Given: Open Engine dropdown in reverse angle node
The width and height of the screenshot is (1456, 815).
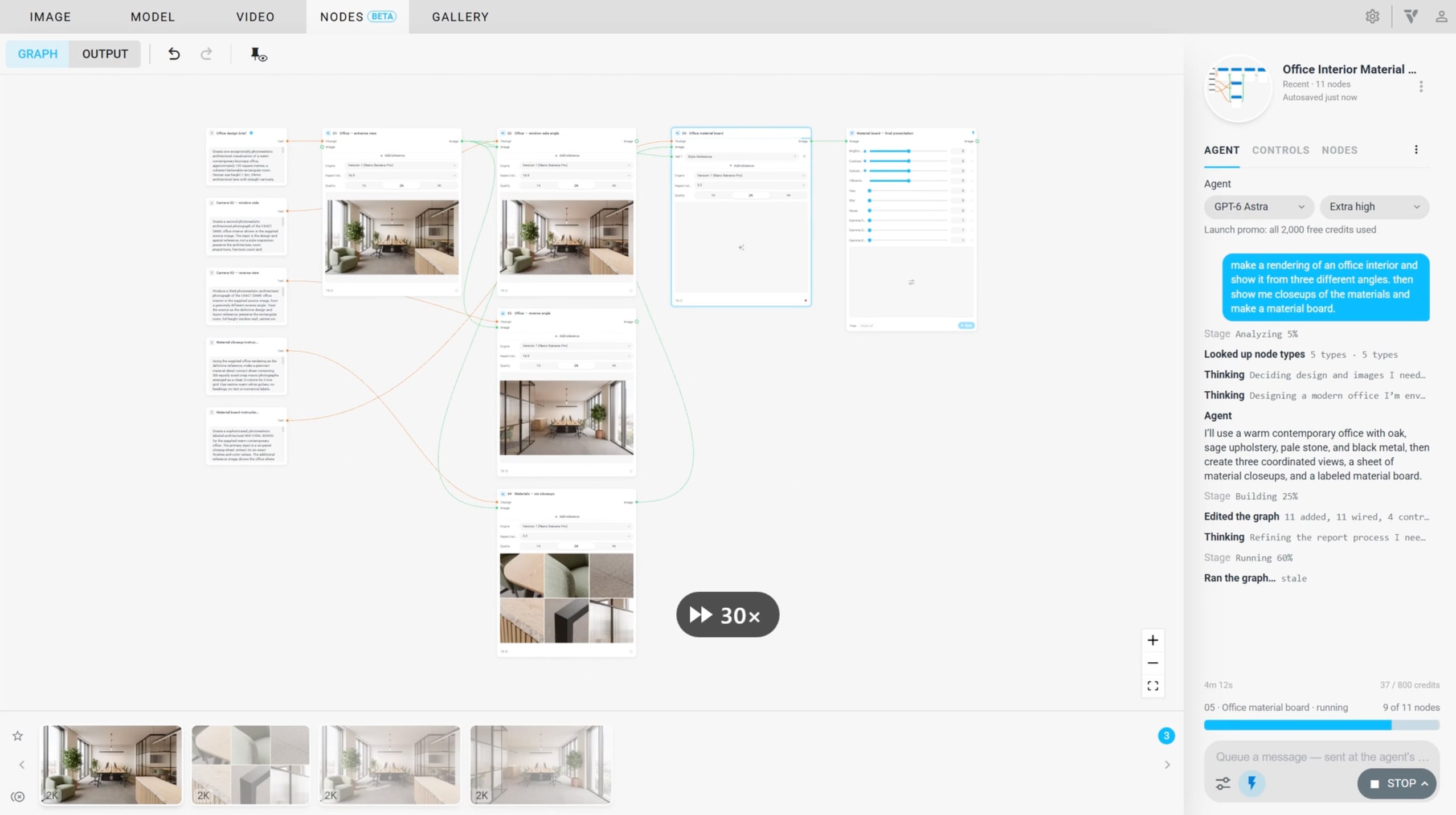Looking at the screenshot, I should click(x=576, y=346).
